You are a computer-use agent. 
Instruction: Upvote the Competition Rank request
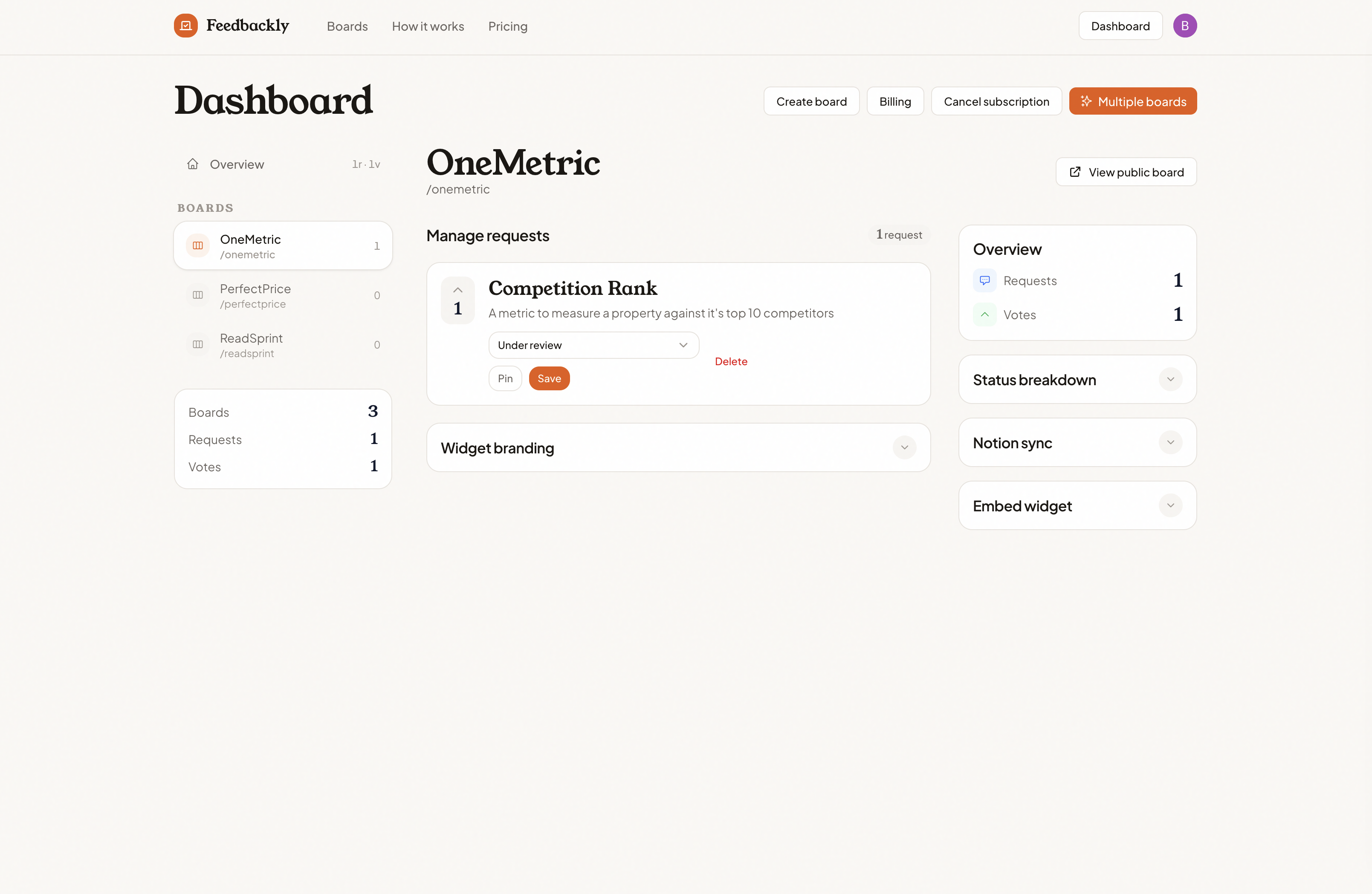(457, 290)
